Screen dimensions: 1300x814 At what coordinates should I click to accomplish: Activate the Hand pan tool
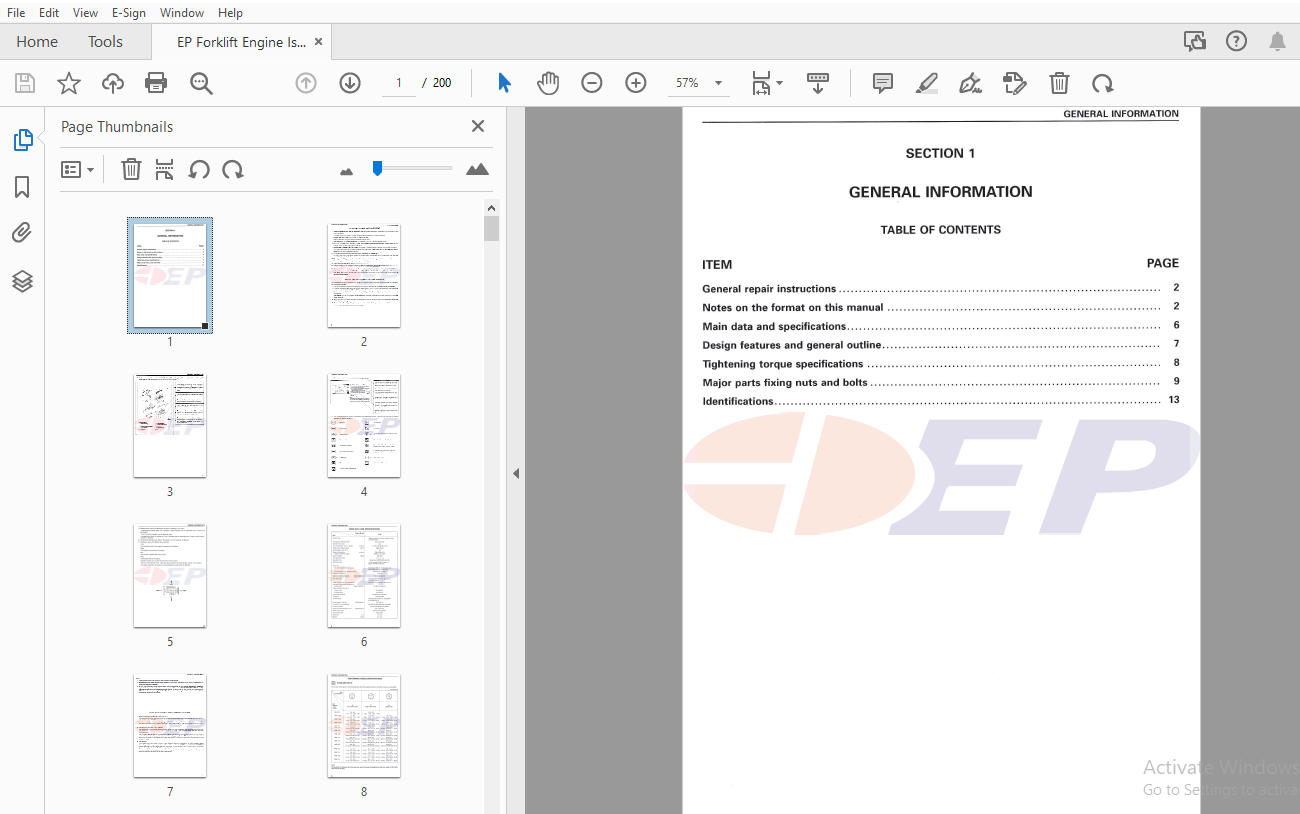[548, 83]
